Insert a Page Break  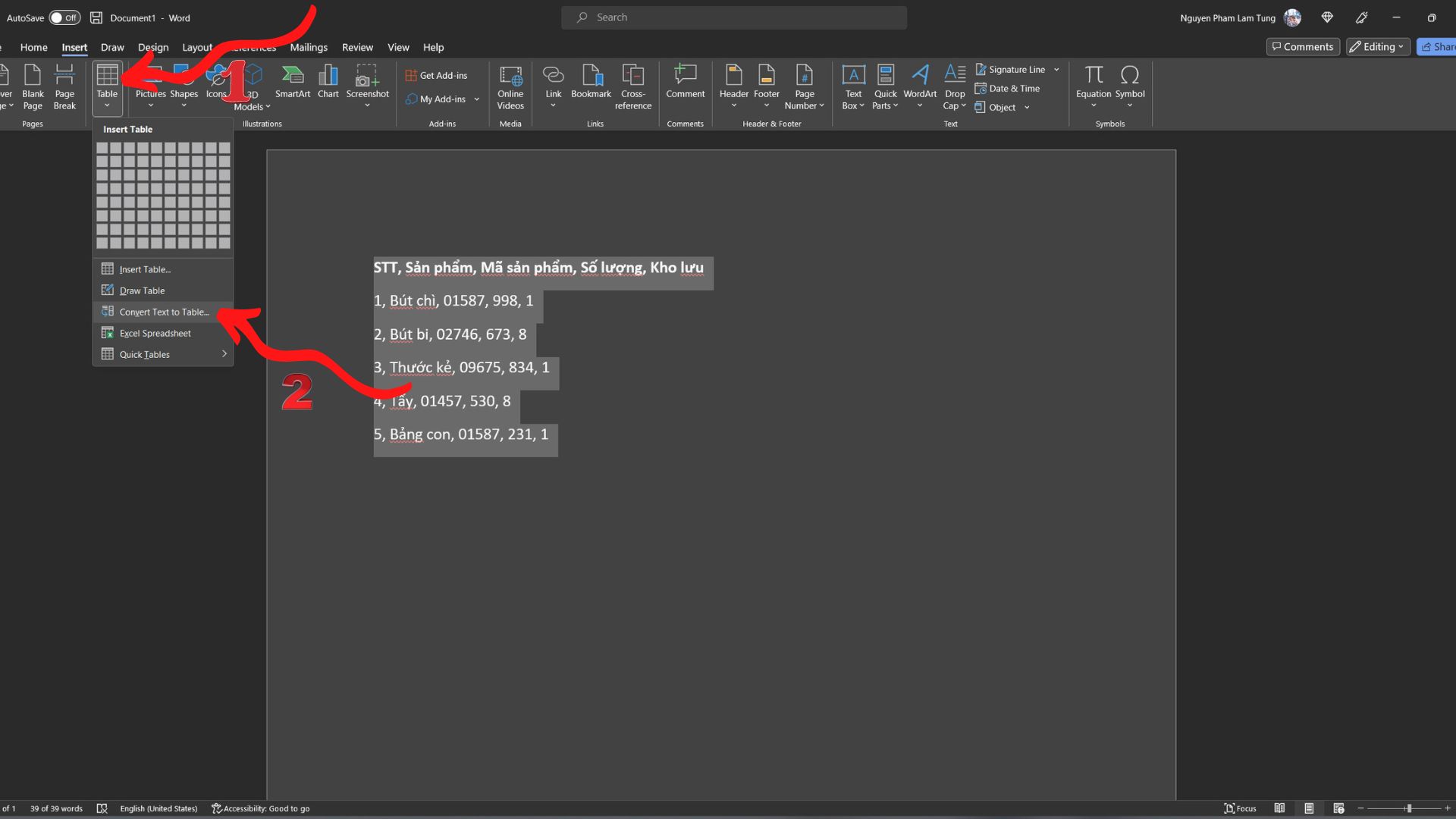[x=64, y=87]
